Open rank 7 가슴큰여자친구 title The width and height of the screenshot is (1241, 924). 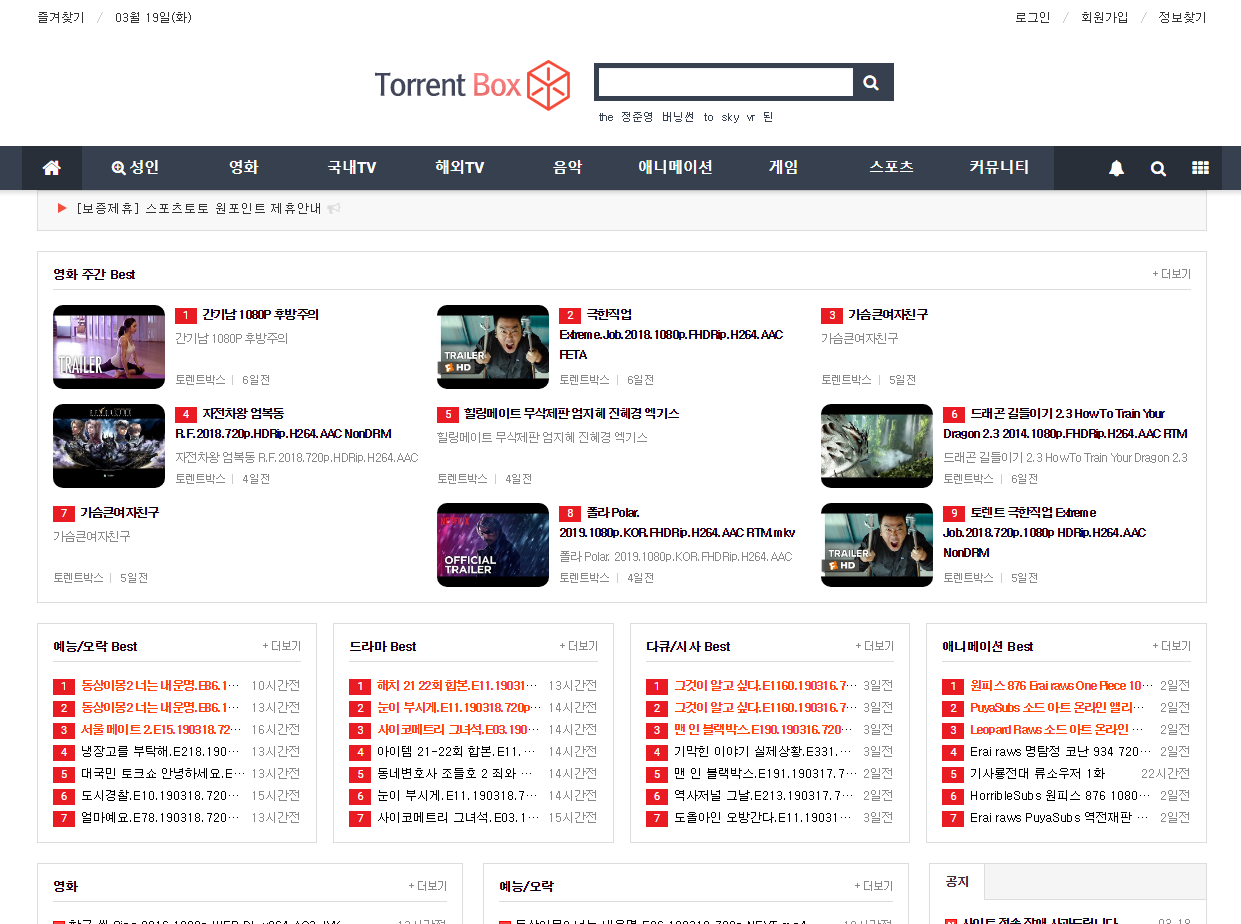point(120,513)
